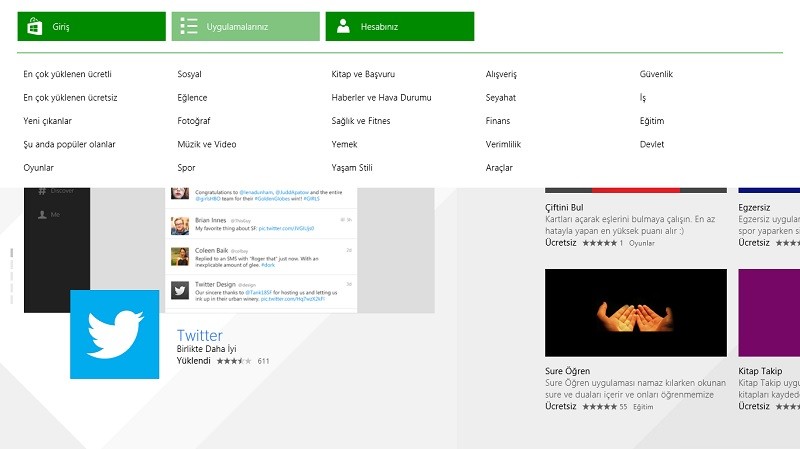Open Yemek category
This screenshot has height=449, width=800.
344,144
